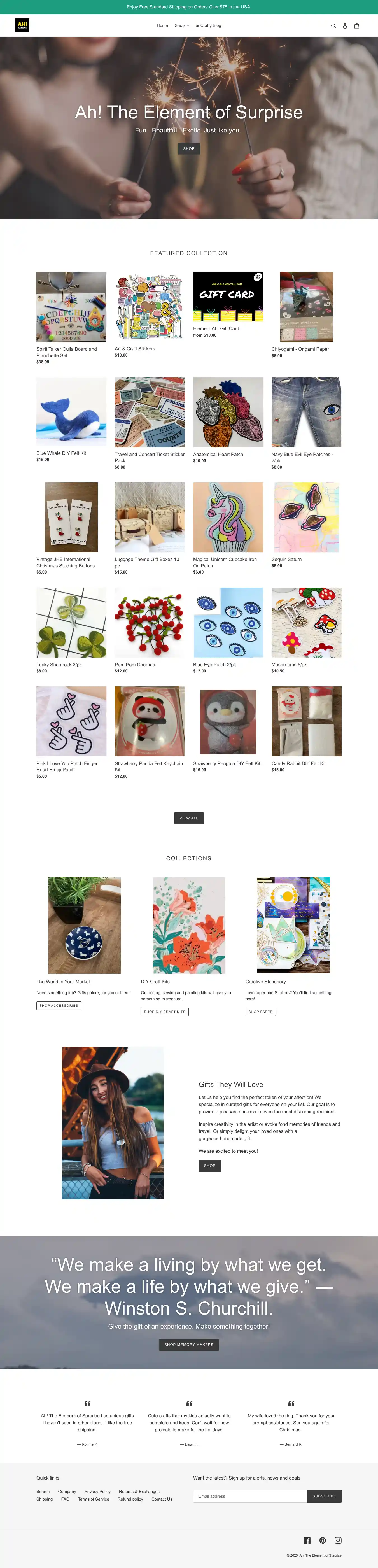Focus the Email address field
378x1568 pixels.
pos(250,1496)
